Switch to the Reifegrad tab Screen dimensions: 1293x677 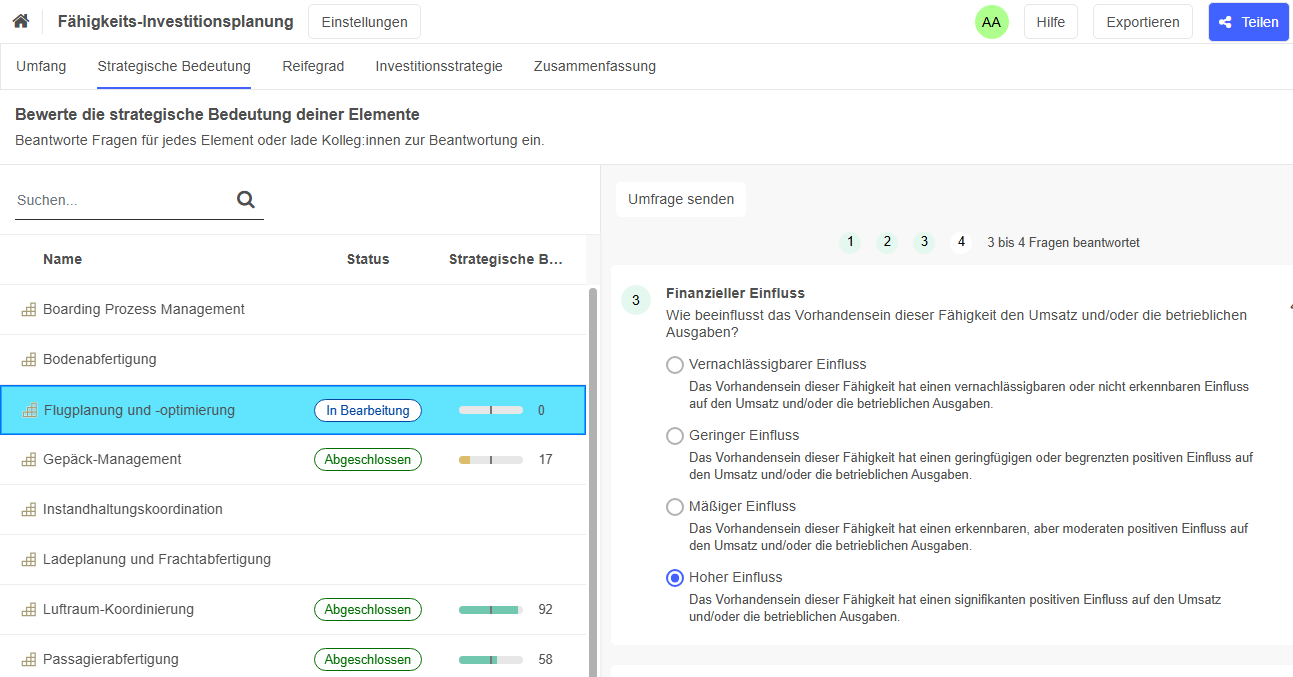[313, 66]
